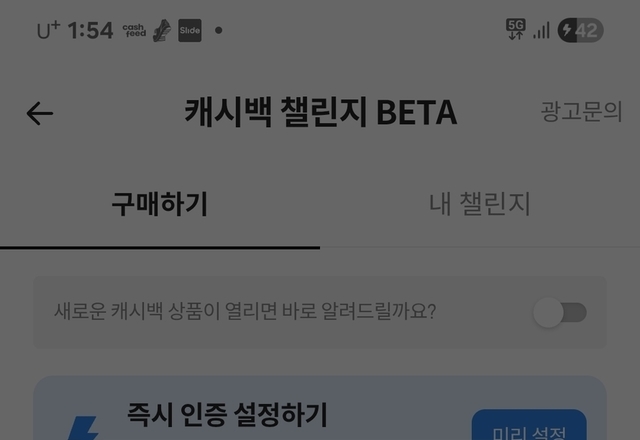Tap the 5G network indicator
640x440 pixels.
pos(516,29)
